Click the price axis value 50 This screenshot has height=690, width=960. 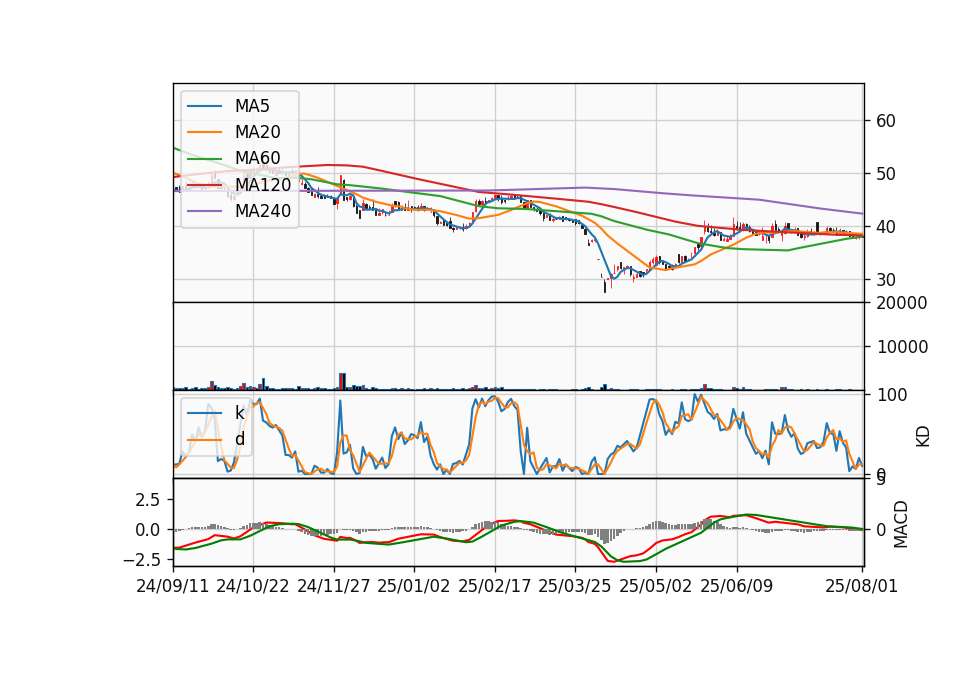[886, 174]
